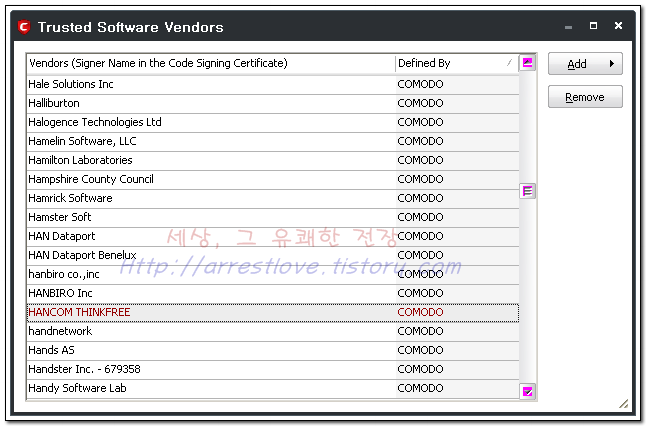Minimize the Trusted Software Vendors window

569,27
